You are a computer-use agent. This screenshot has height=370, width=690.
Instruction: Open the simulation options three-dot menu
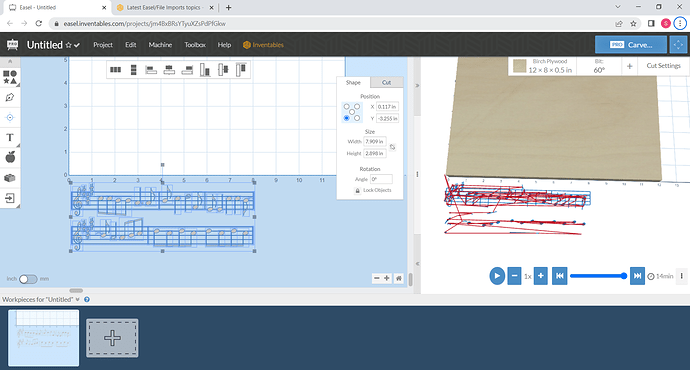point(682,276)
